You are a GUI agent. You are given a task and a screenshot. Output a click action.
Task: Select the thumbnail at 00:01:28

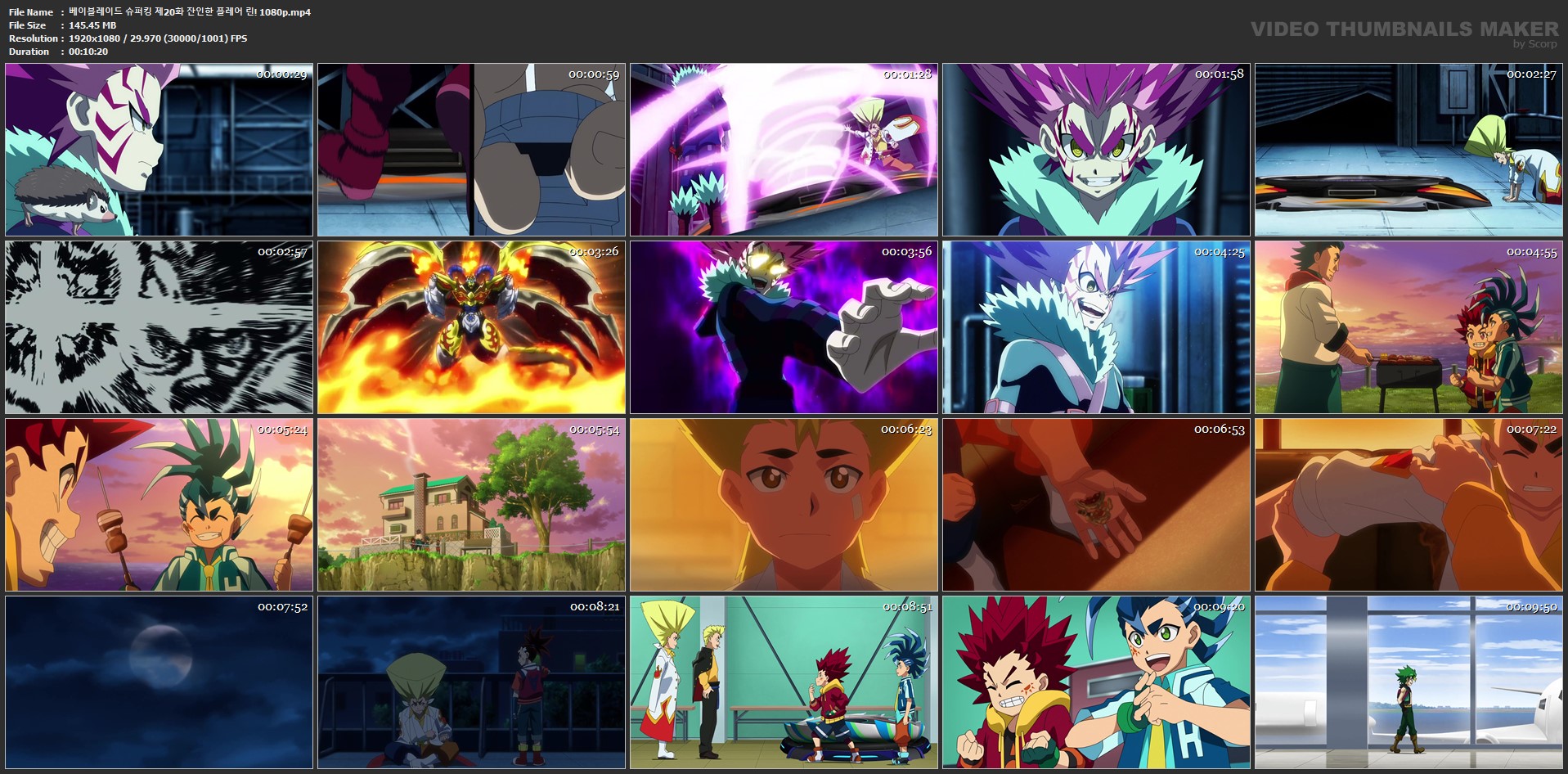click(x=784, y=151)
